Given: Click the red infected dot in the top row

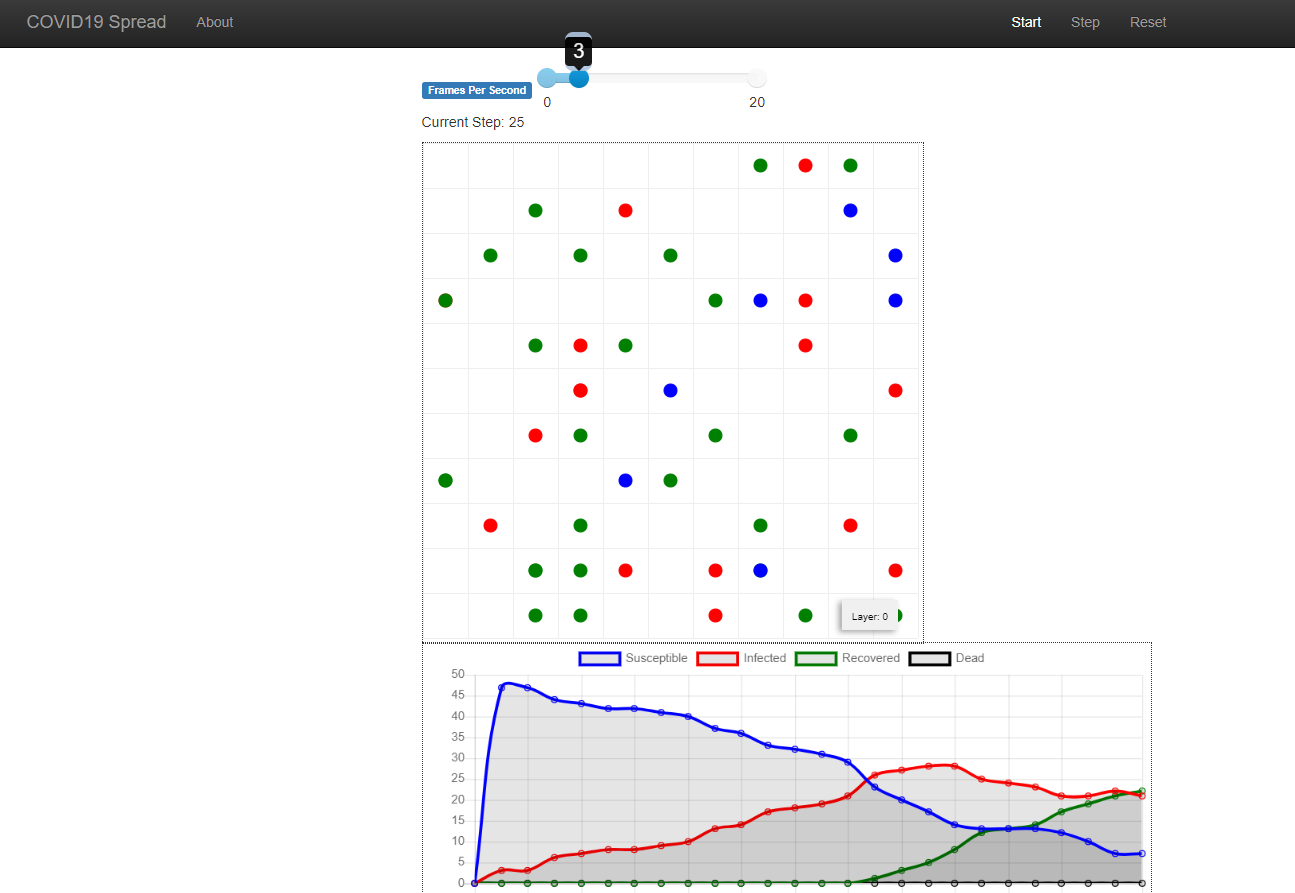Looking at the screenshot, I should pyautogui.click(x=805, y=165).
